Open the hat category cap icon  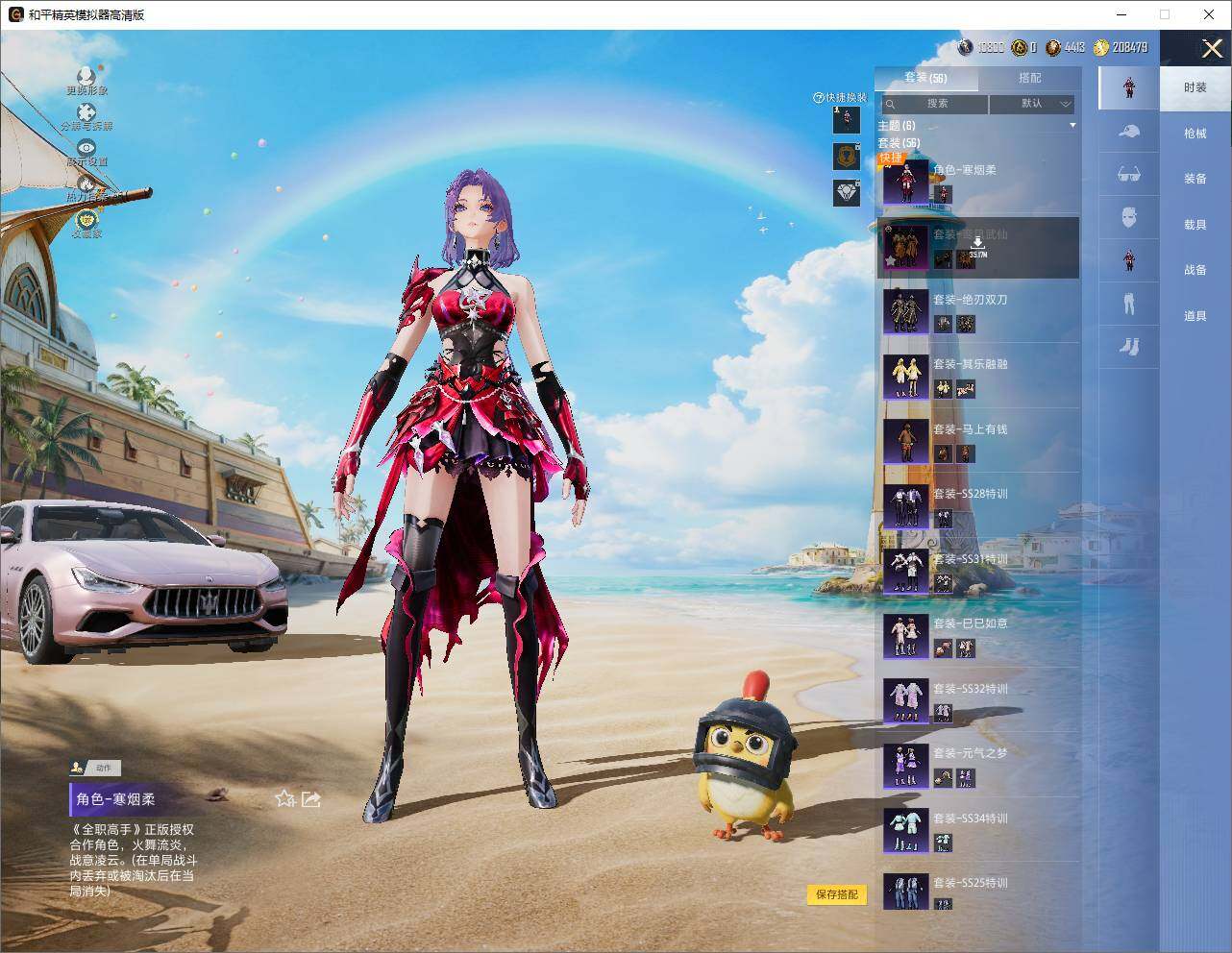click(x=1129, y=132)
